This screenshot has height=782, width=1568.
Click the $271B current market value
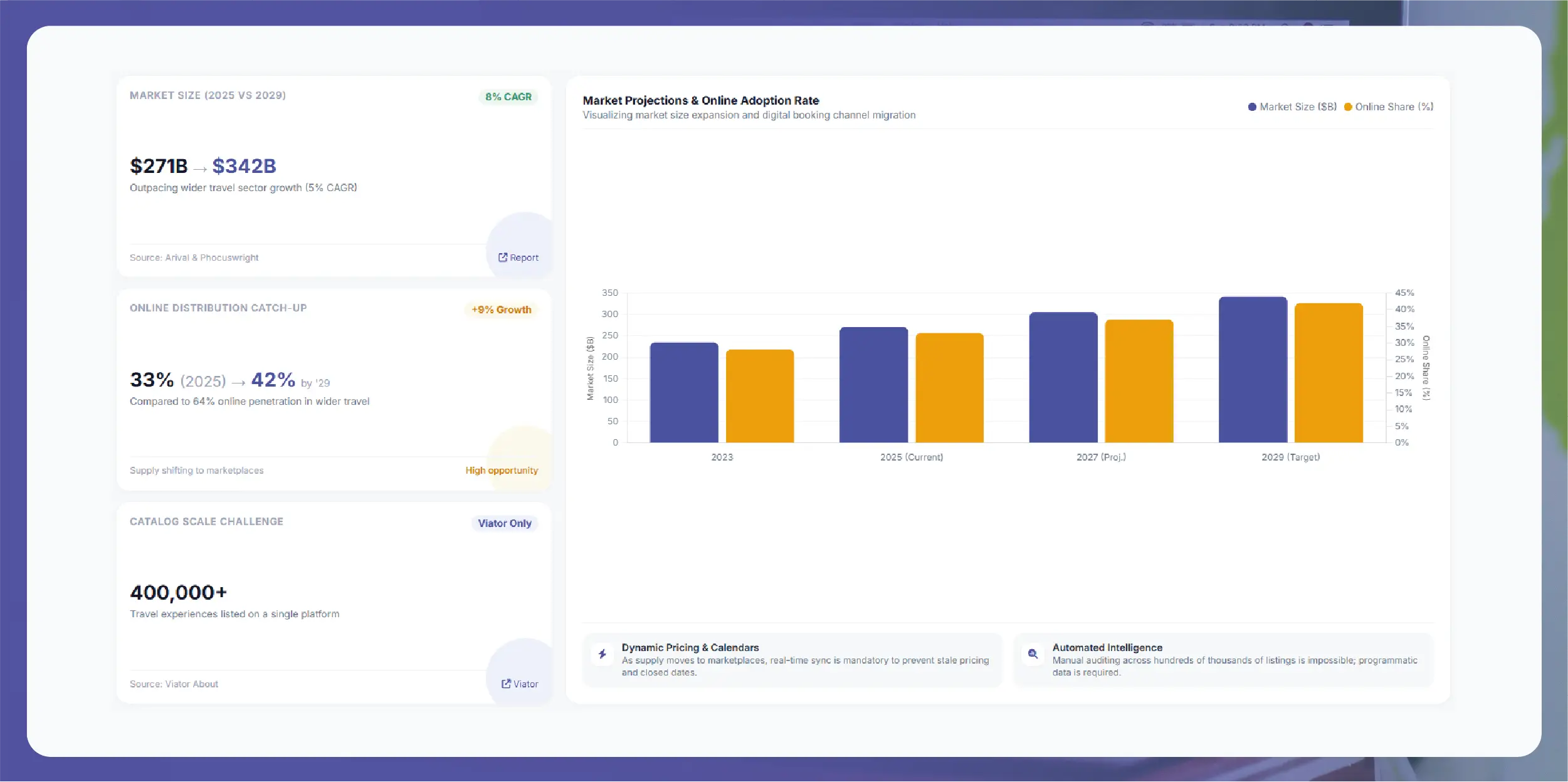click(x=159, y=166)
